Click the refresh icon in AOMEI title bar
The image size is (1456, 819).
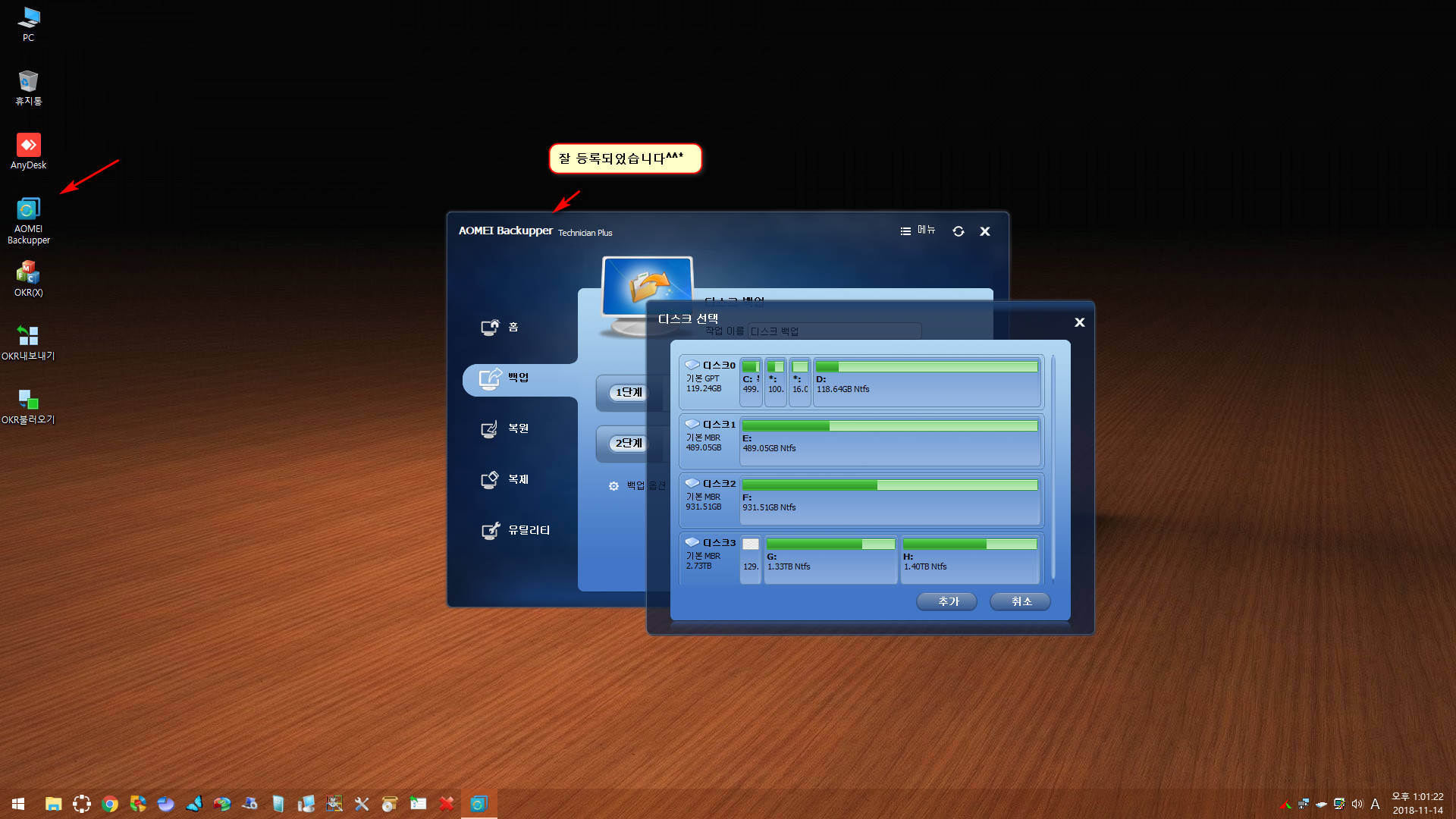click(959, 231)
